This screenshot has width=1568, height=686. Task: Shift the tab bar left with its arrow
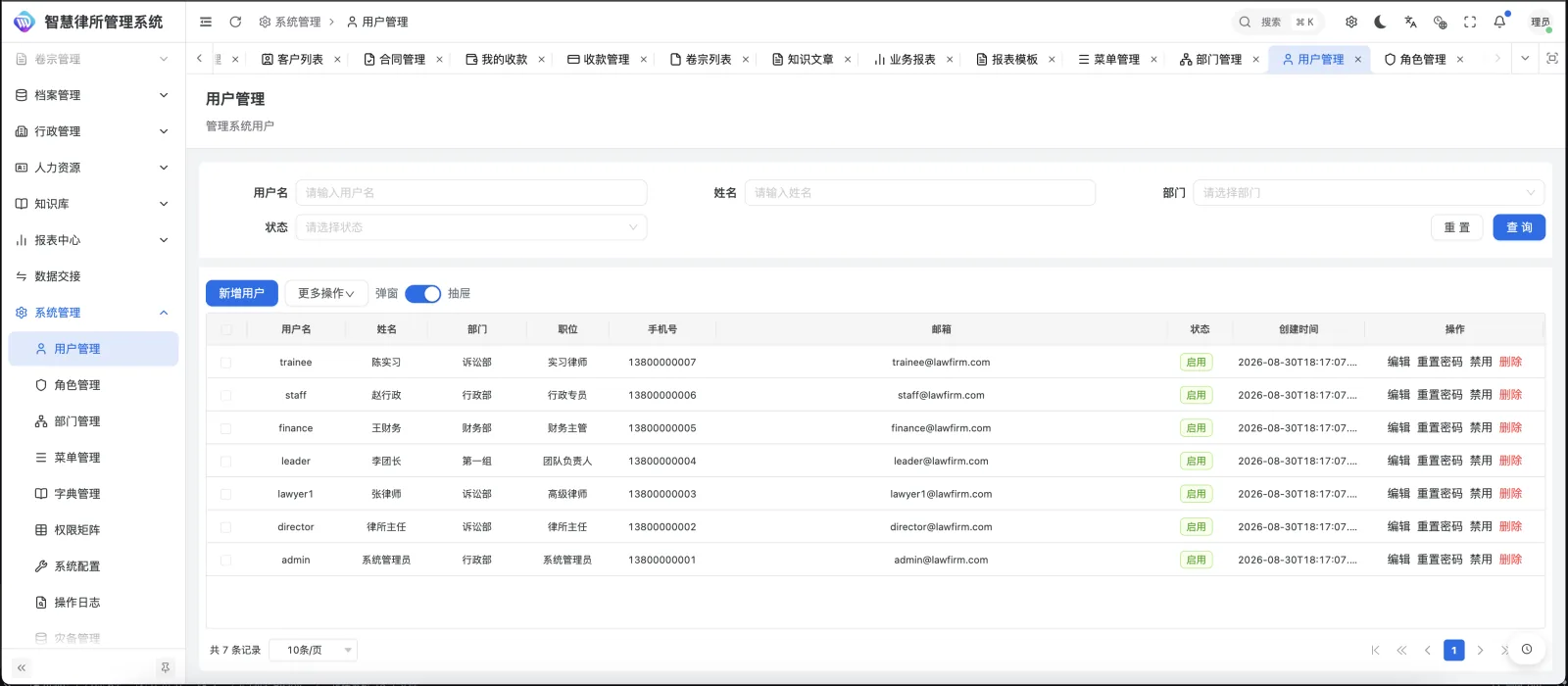(x=200, y=59)
